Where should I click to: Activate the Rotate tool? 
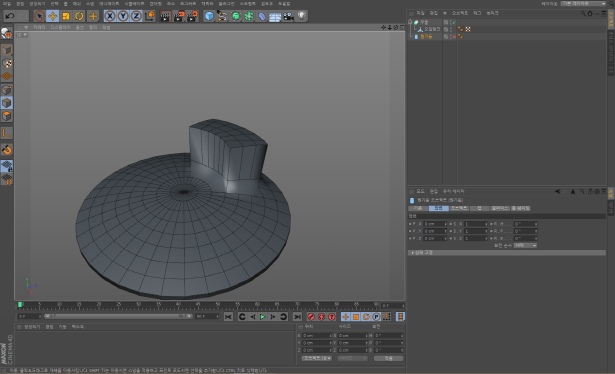(x=79, y=16)
